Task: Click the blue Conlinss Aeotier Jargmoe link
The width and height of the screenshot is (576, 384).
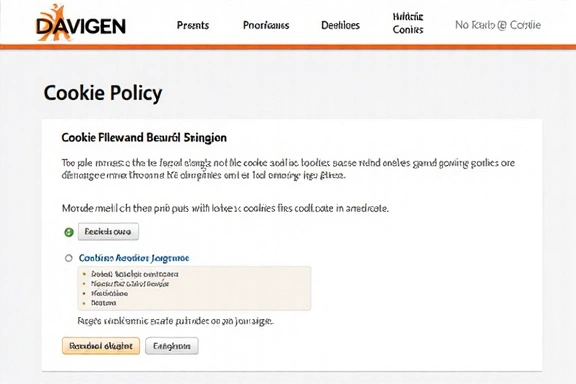Action: [x=134, y=258]
